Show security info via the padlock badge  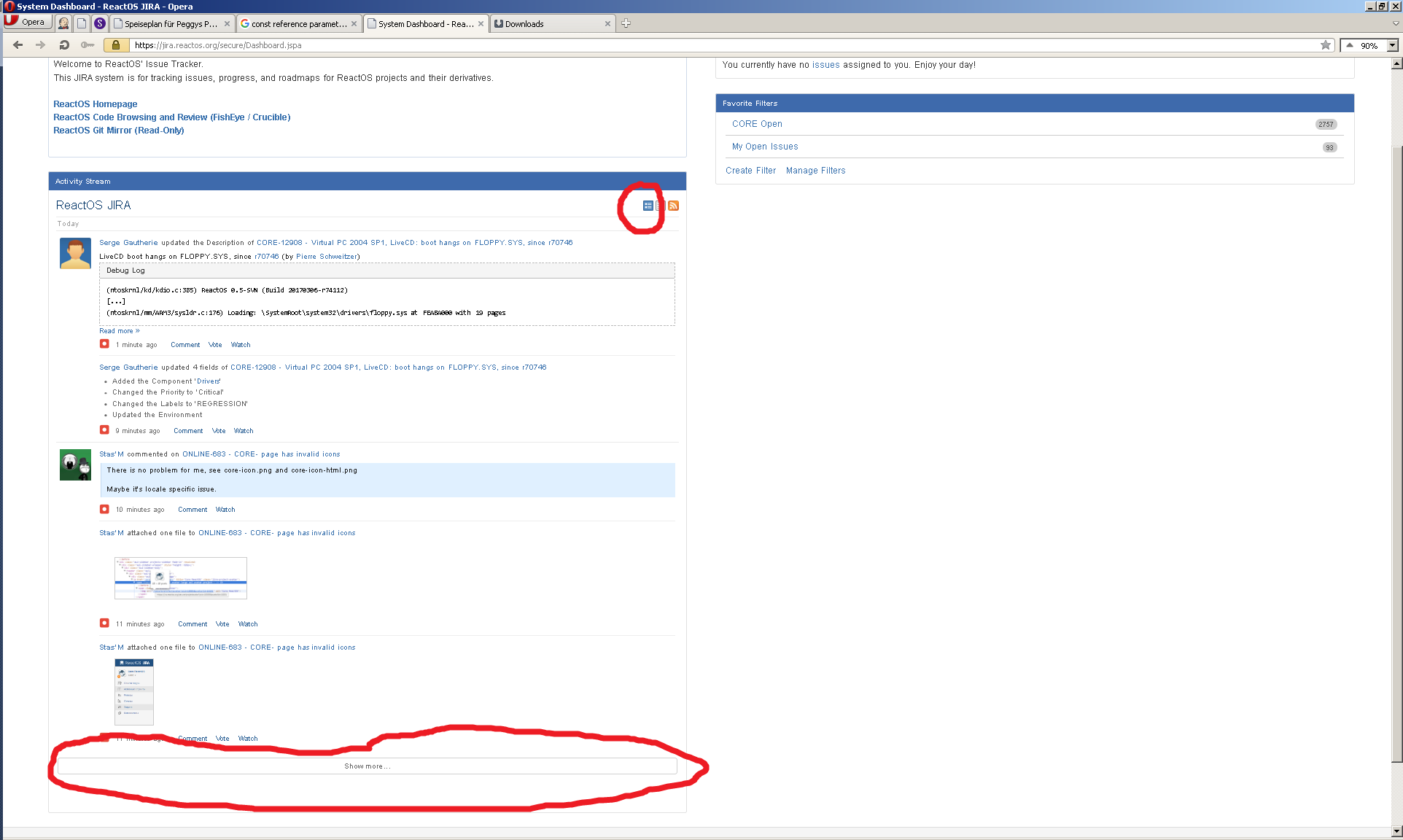(x=115, y=45)
